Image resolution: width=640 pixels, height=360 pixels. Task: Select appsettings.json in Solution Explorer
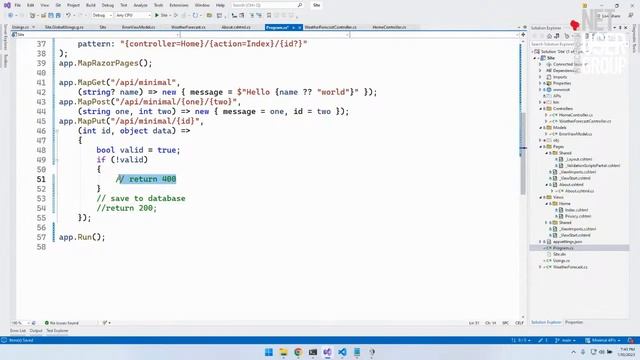coord(568,242)
